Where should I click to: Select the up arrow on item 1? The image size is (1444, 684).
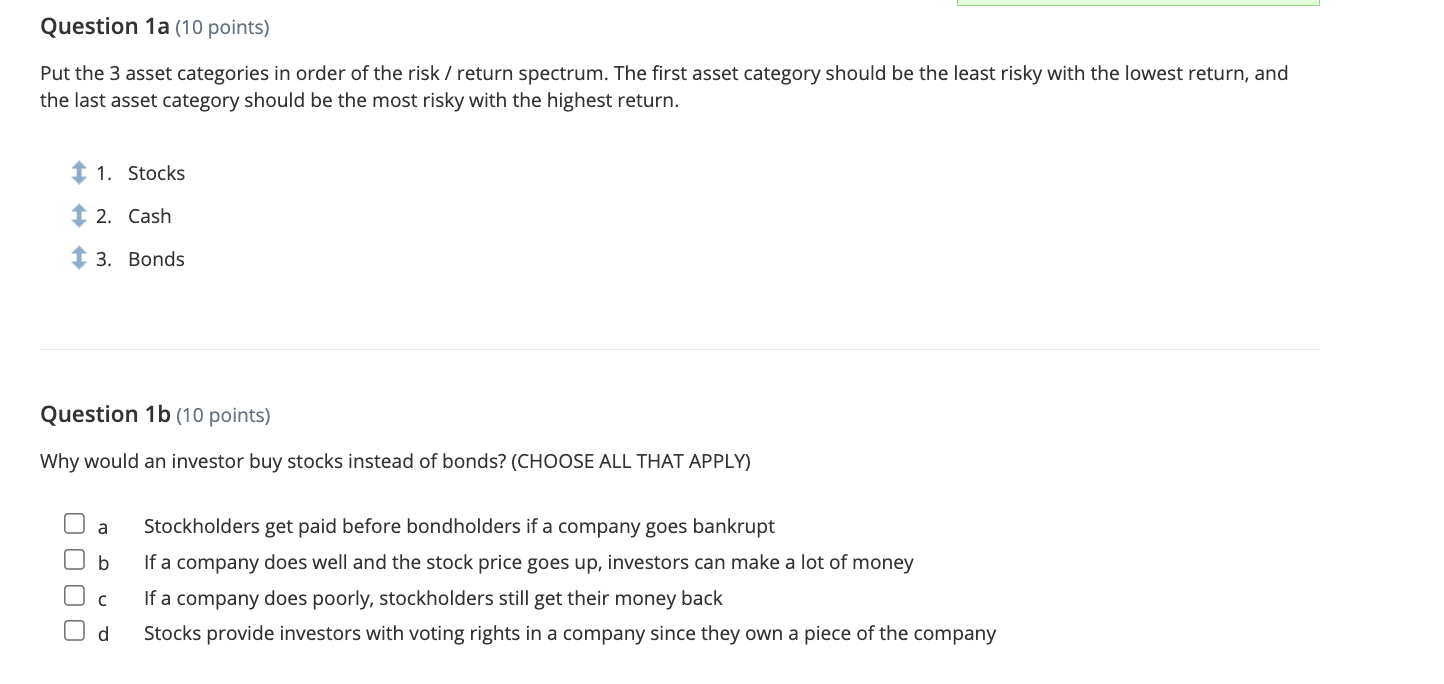tap(79, 167)
